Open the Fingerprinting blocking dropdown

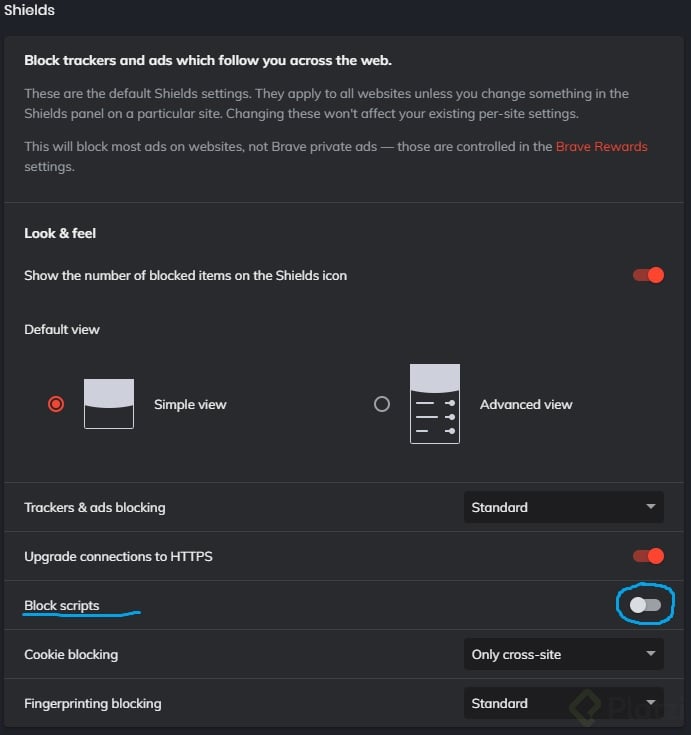(x=563, y=703)
